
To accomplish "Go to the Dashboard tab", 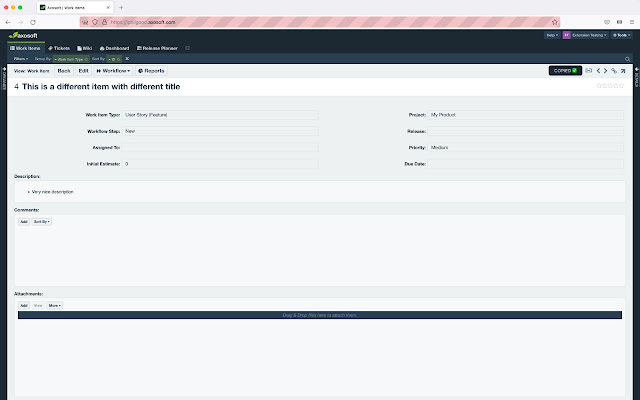I will point(114,48).
